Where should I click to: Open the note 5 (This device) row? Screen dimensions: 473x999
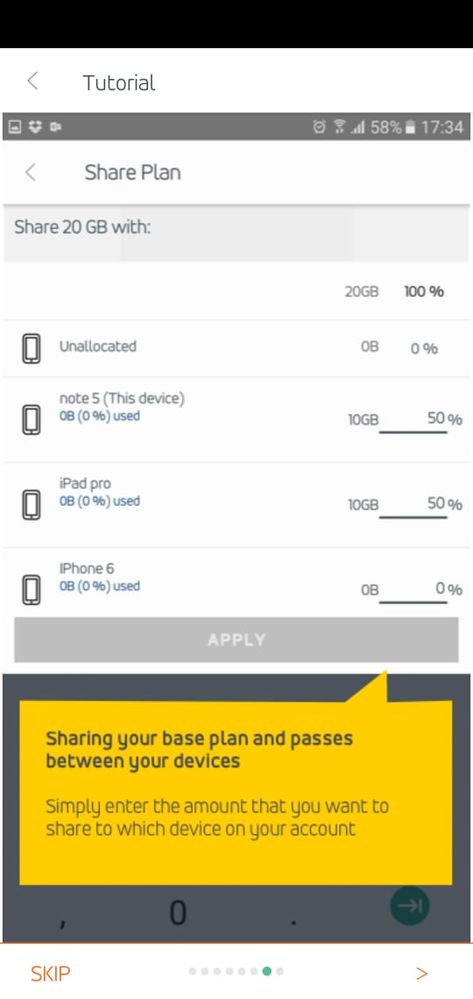(x=236, y=420)
